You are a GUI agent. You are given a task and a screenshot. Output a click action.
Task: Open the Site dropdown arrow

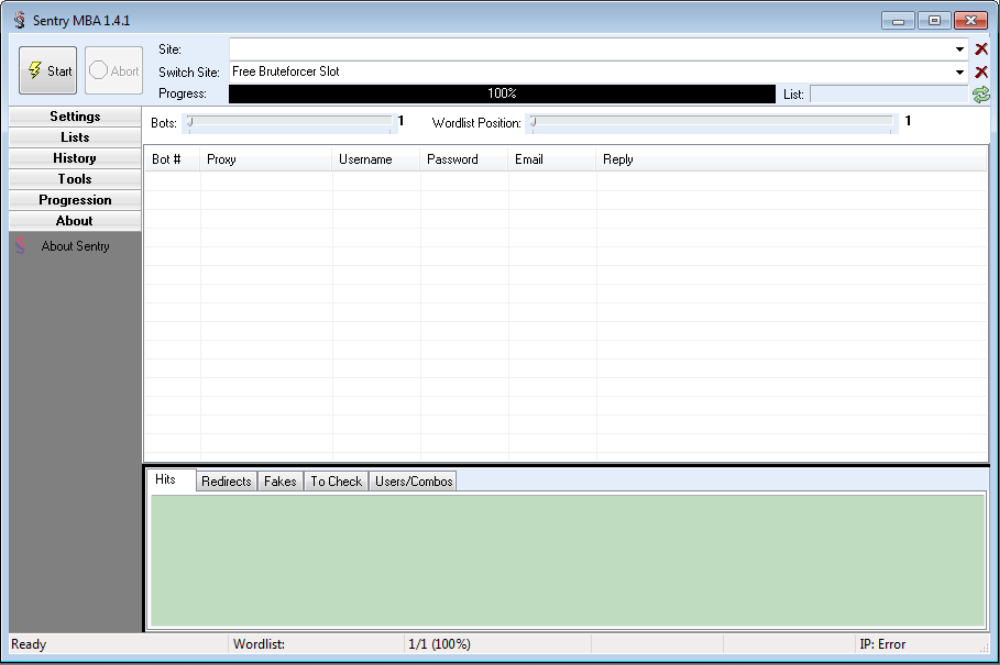coord(960,49)
